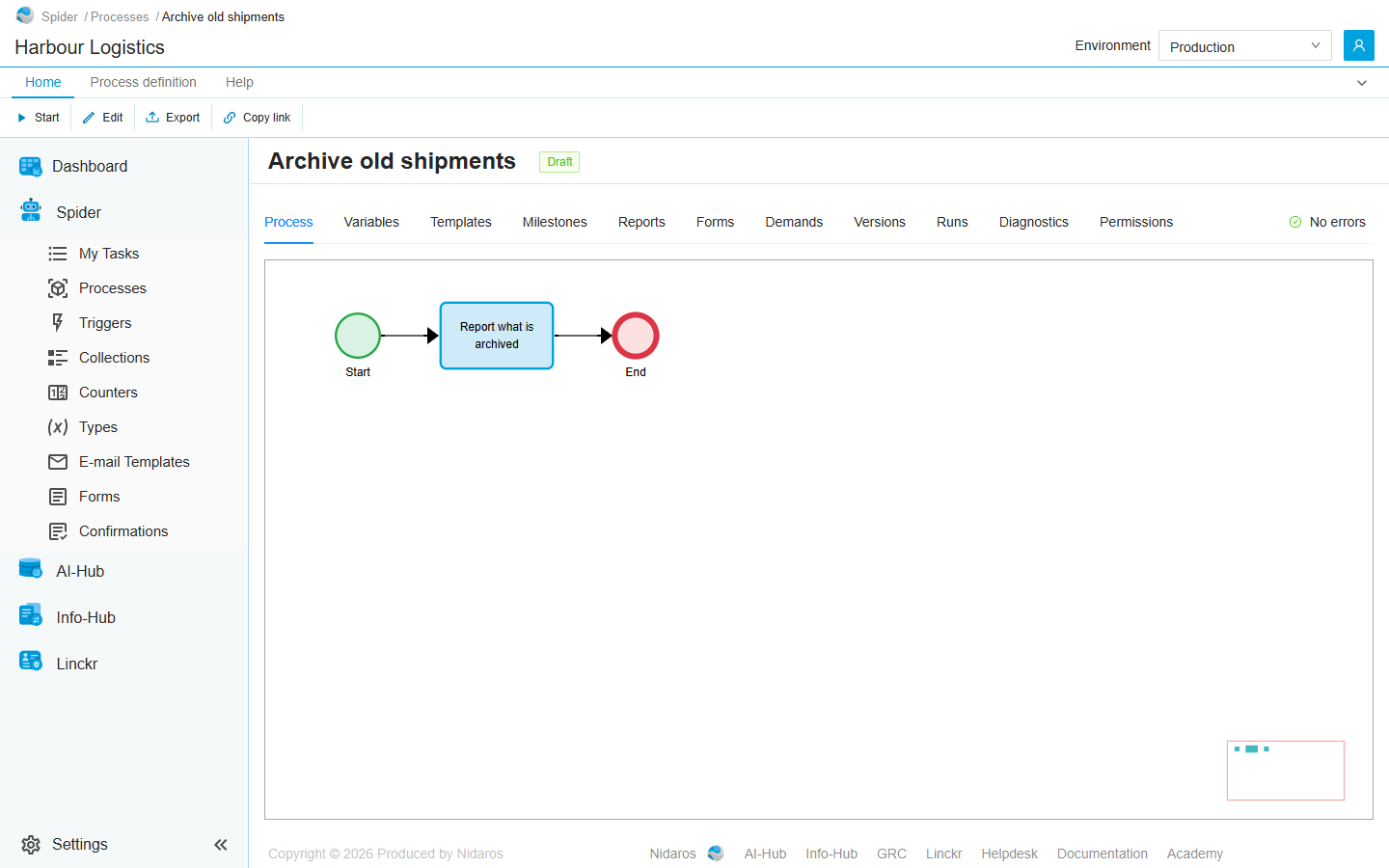Open the AI-Hub sidebar icon
The width and height of the screenshot is (1389, 868).
31,569
